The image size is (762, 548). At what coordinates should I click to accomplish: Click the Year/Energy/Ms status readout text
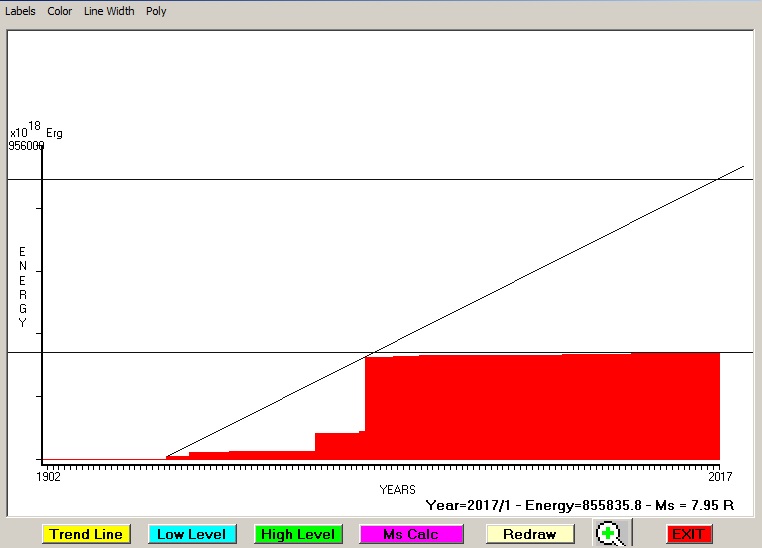[x=580, y=506]
